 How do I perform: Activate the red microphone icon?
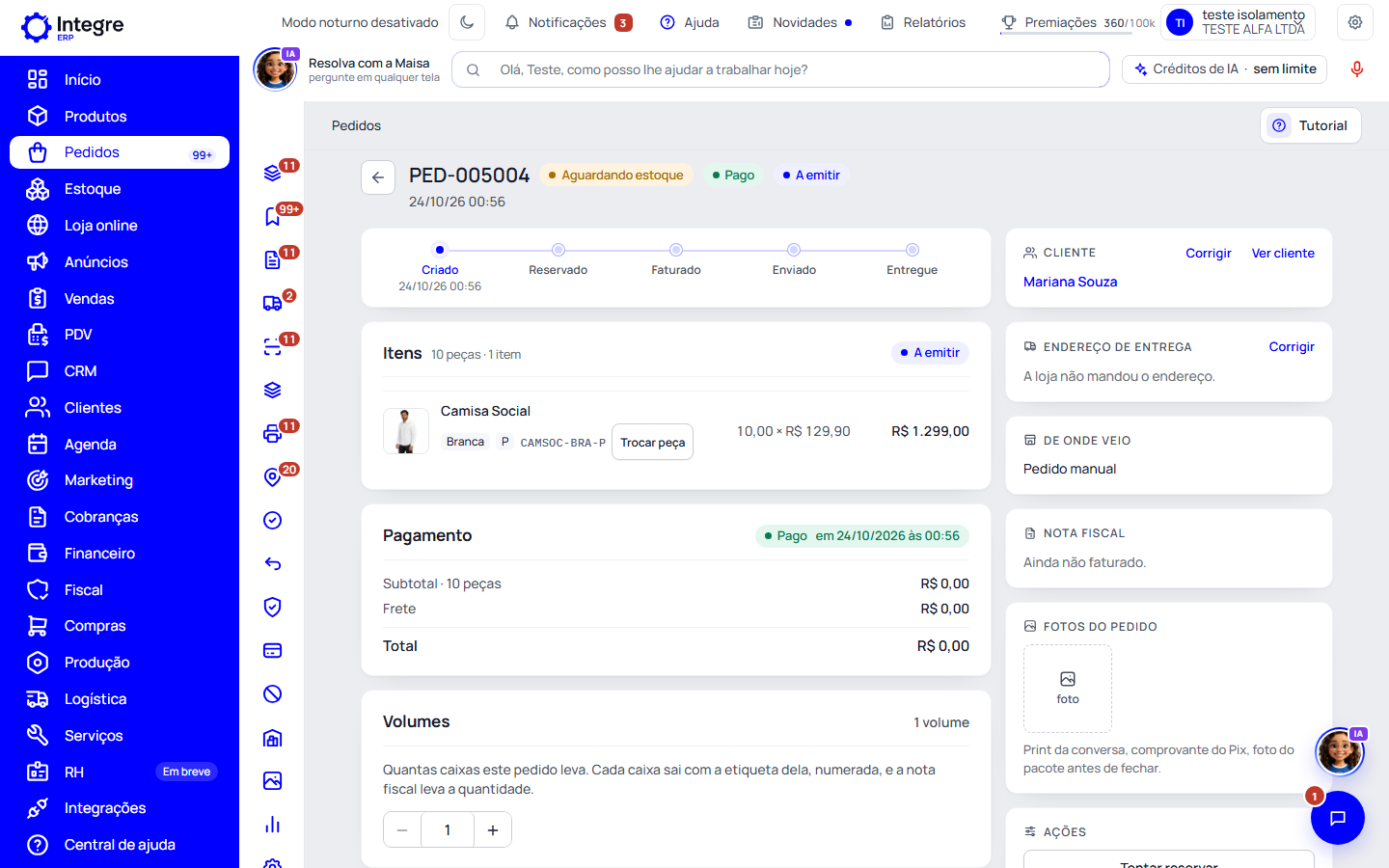click(x=1356, y=69)
